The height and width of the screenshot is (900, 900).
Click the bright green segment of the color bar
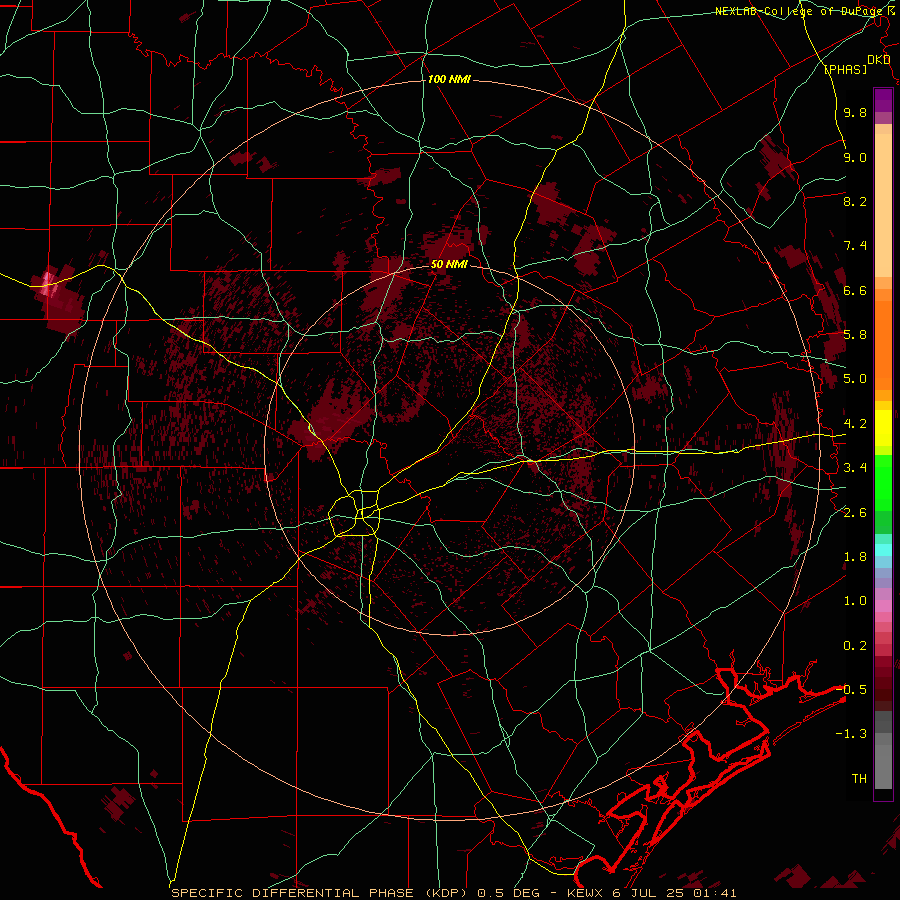click(x=883, y=482)
